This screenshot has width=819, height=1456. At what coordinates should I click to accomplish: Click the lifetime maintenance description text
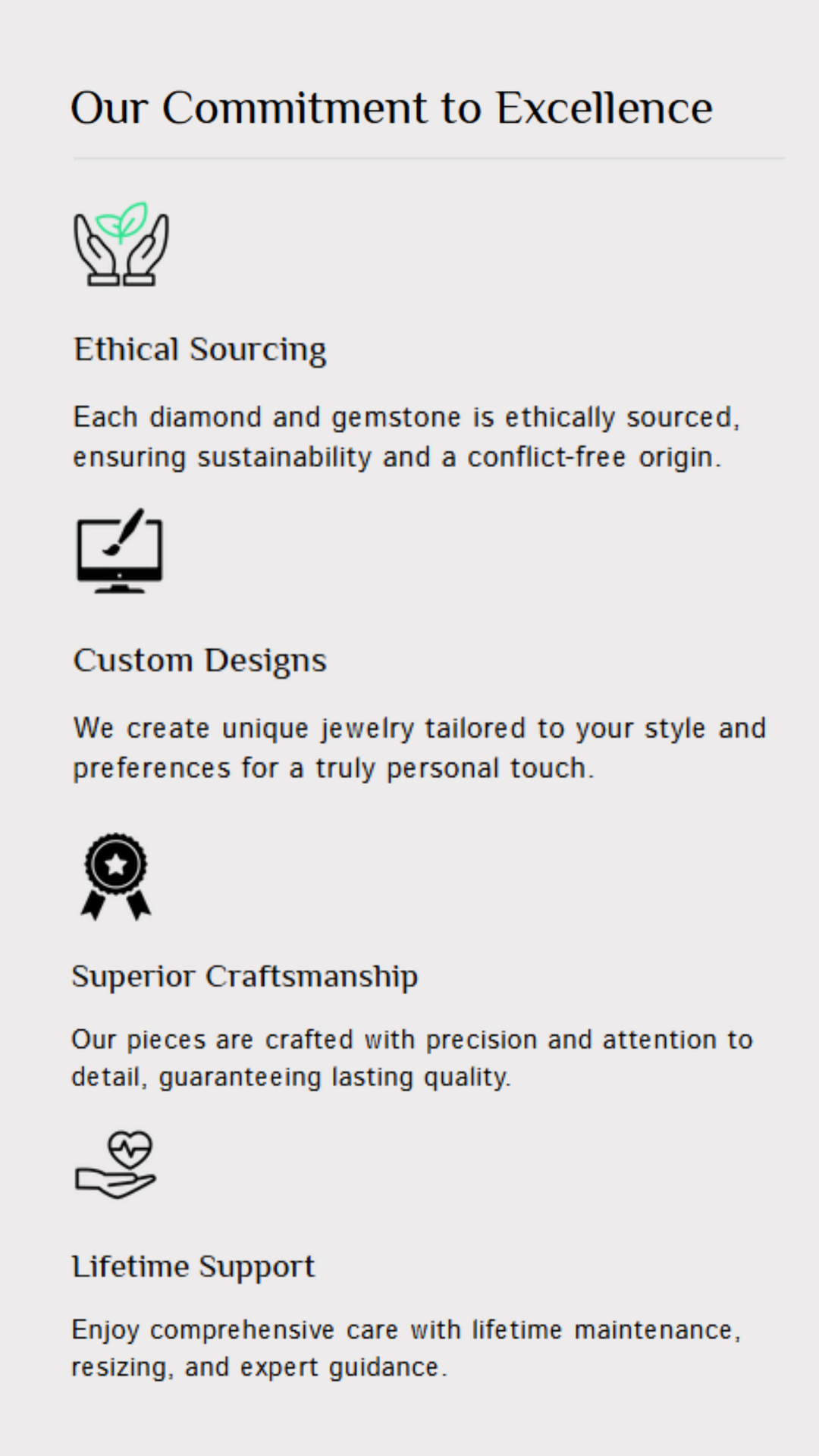[x=406, y=1348]
